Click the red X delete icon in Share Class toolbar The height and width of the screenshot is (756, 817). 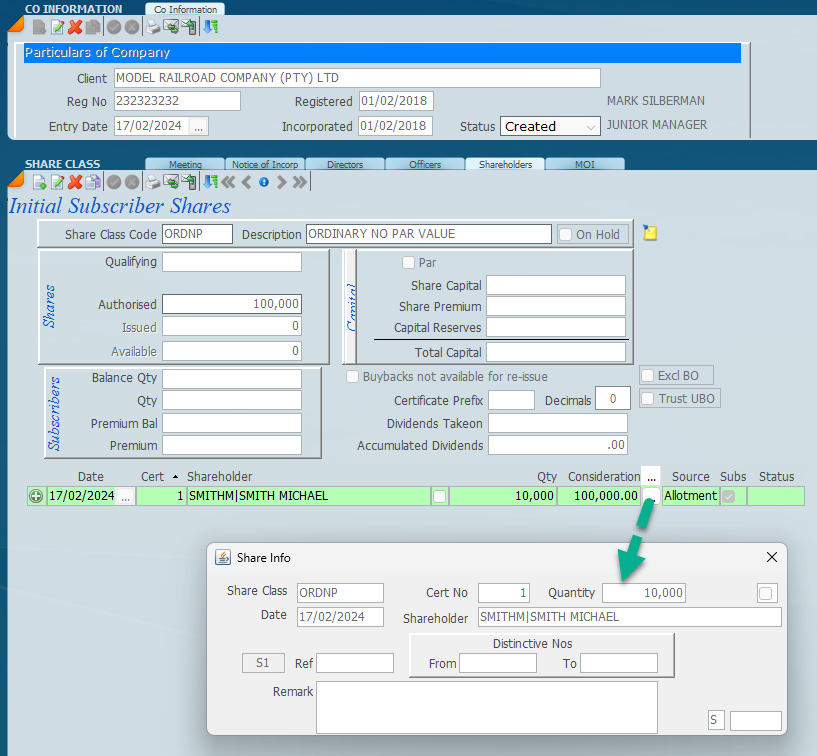[75, 182]
